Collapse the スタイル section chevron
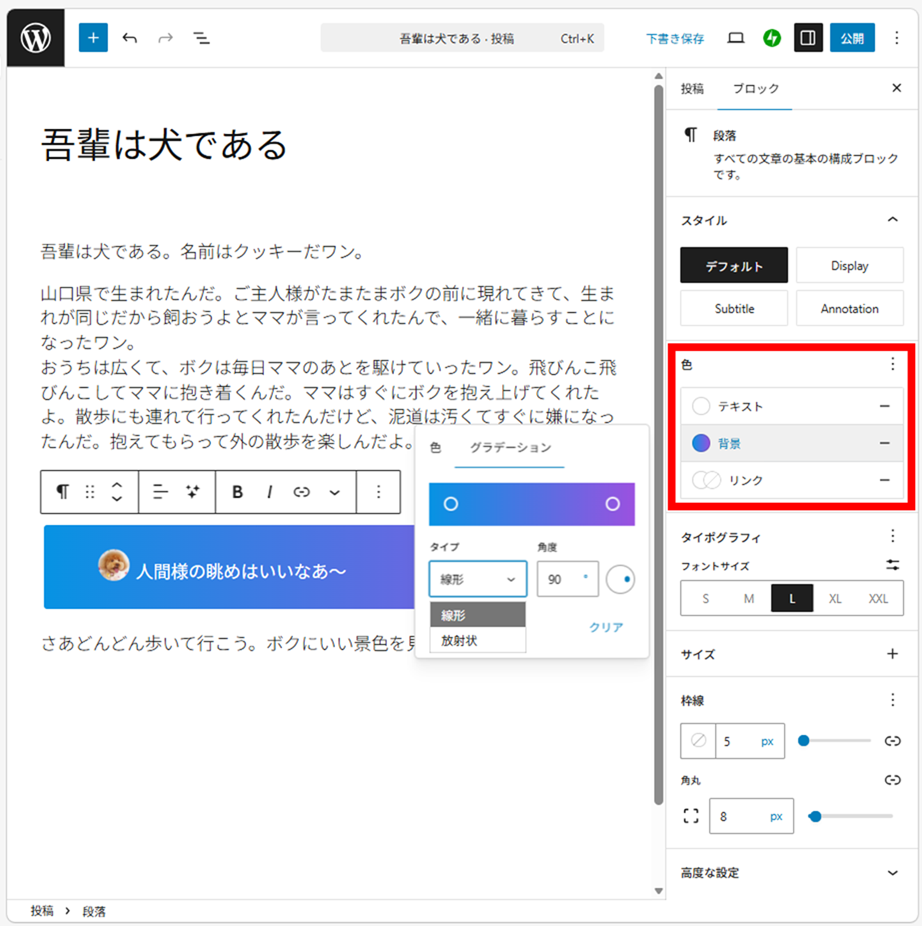This screenshot has height=926, width=922. (x=892, y=220)
